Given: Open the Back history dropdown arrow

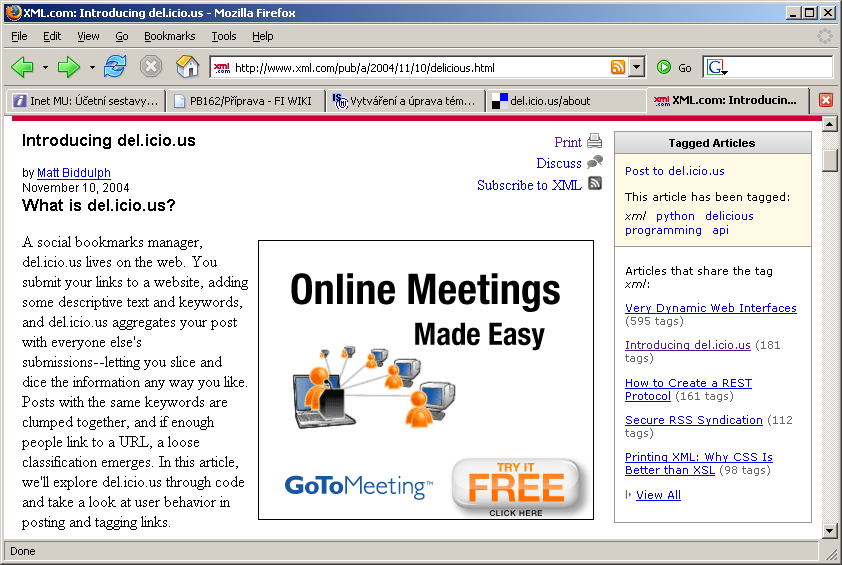Looking at the screenshot, I should point(45,68).
